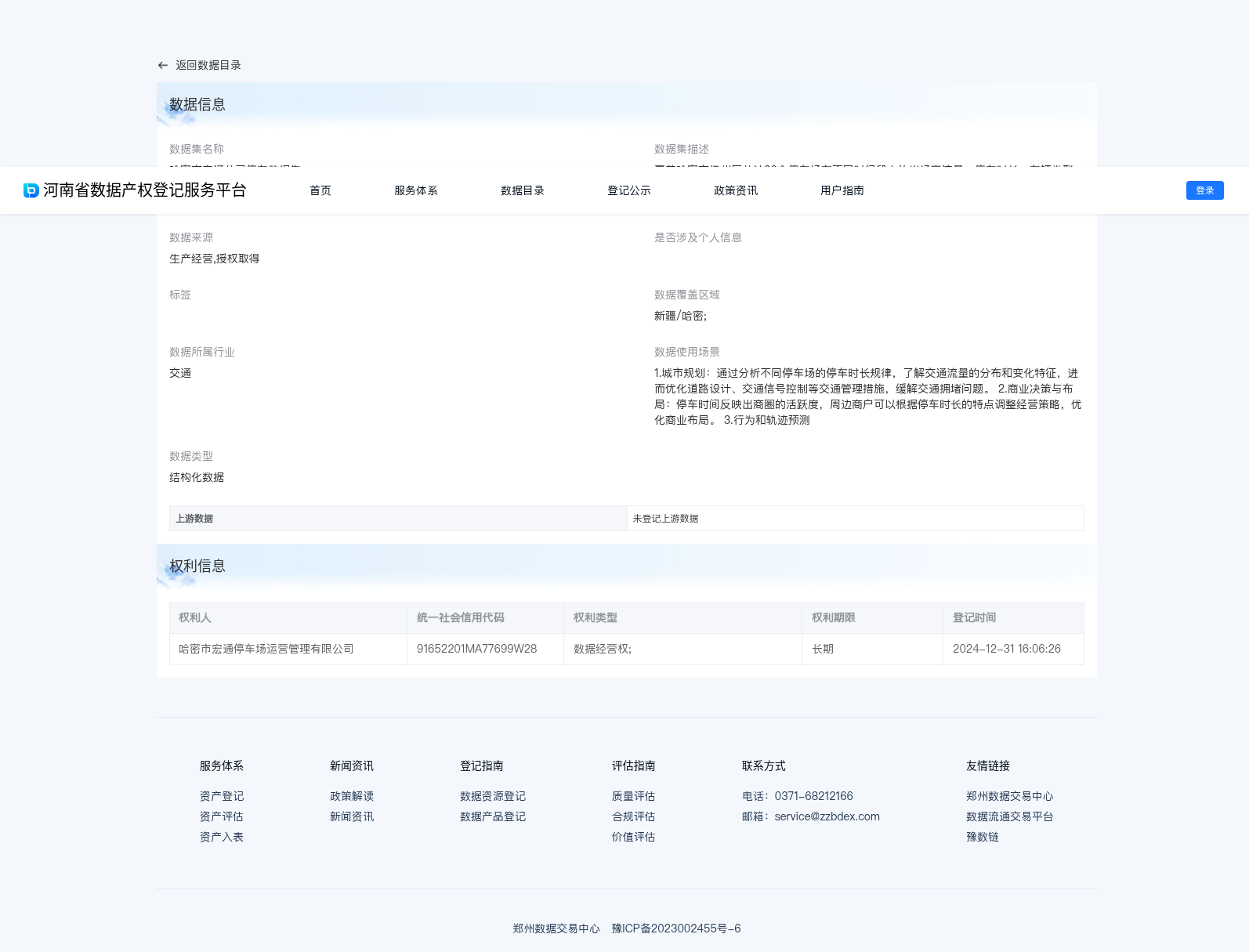The height and width of the screenshot is (952, 1249).
Task: Click the 郑州数据交易中心 footer copyright text
Action: point(556,928)
